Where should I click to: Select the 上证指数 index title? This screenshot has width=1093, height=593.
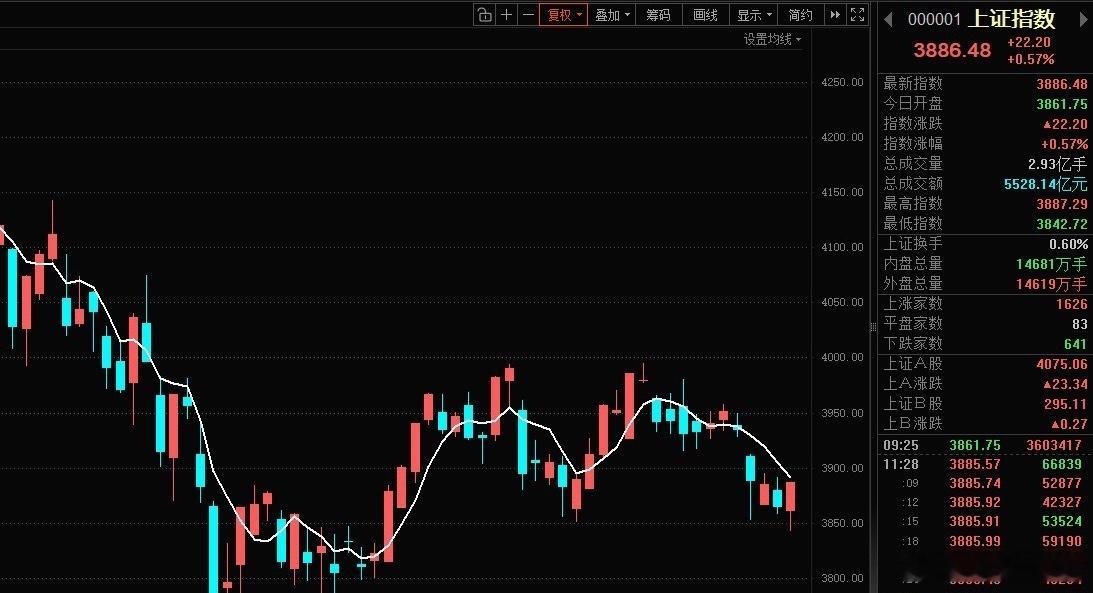[1012, 19]
